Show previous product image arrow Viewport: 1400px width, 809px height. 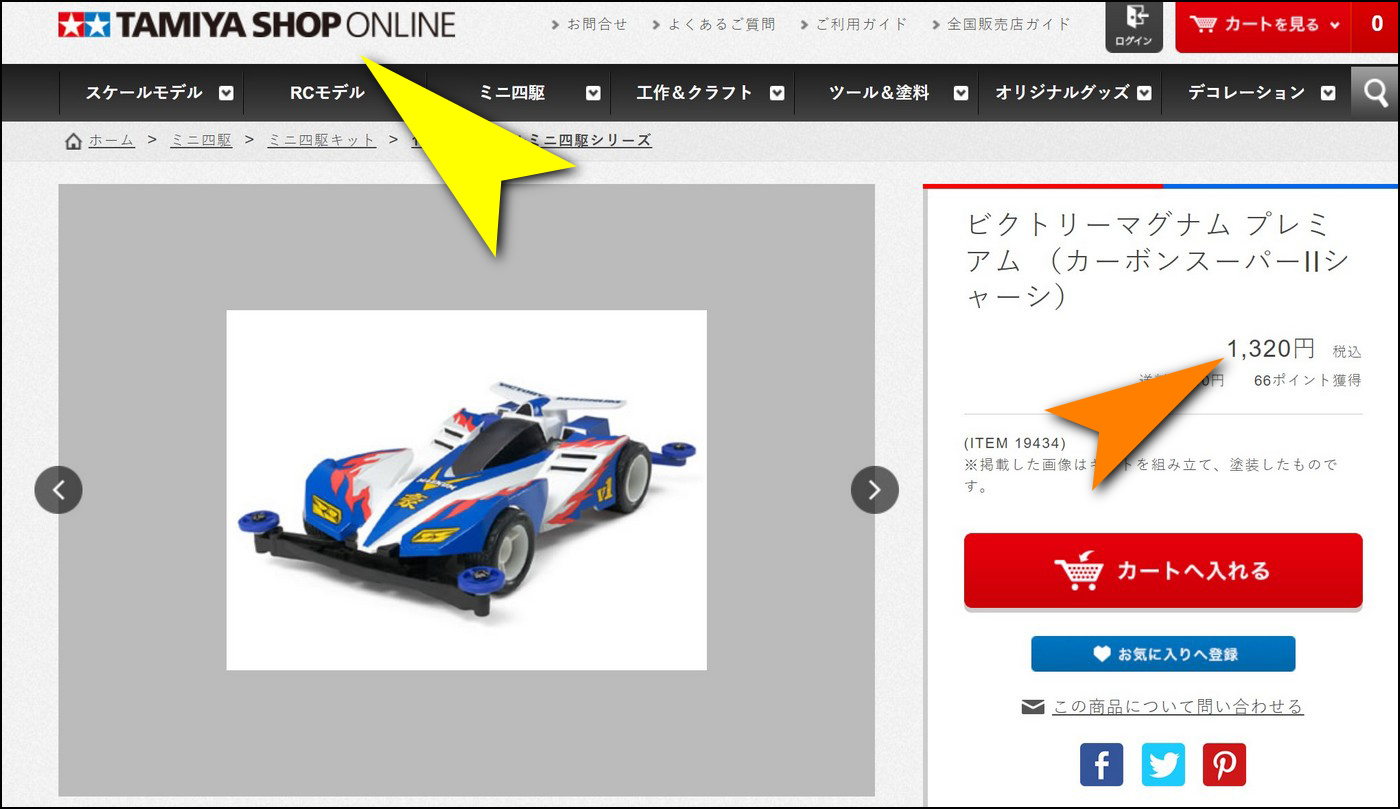point(58,489)
